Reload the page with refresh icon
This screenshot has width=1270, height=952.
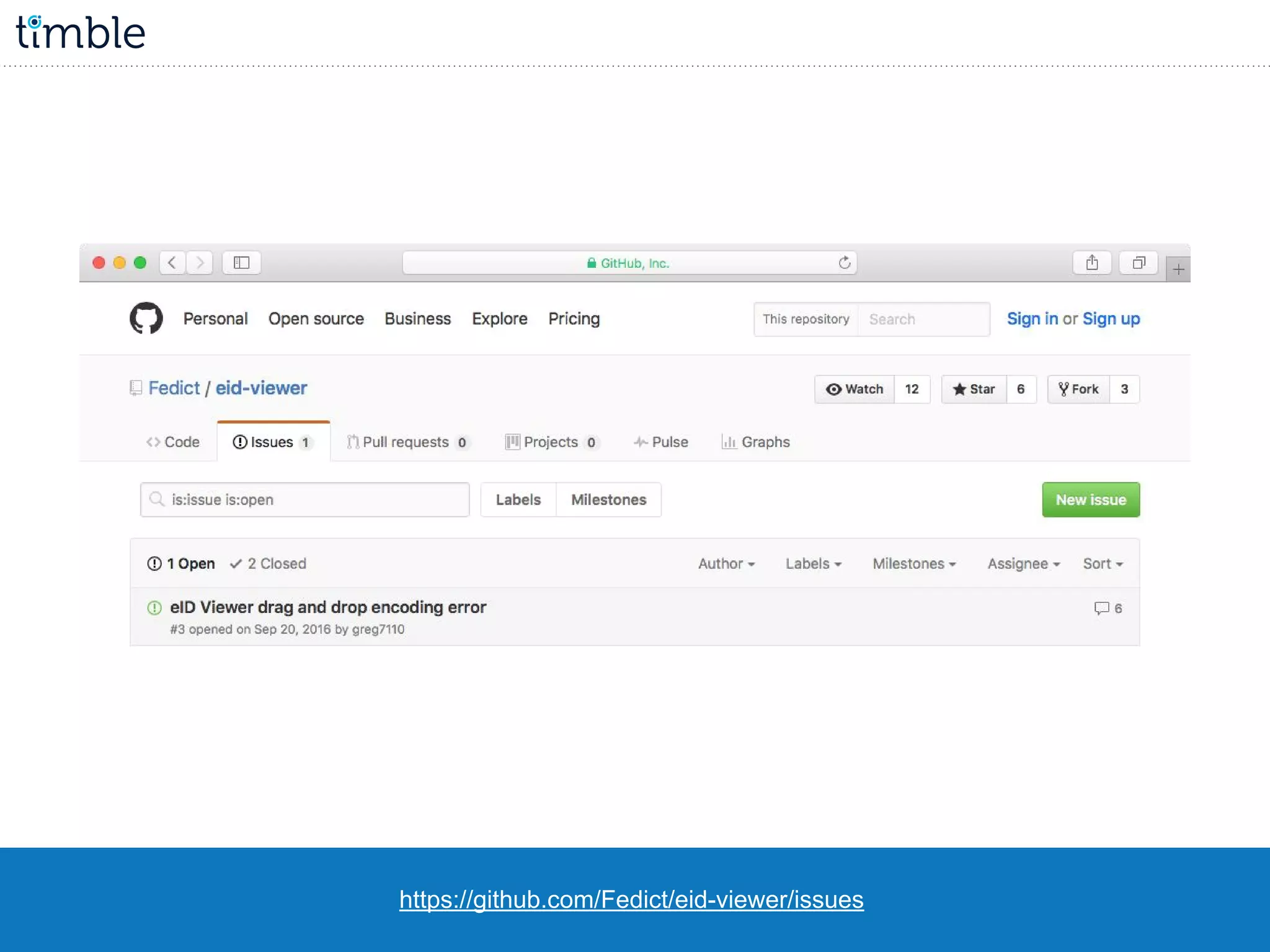tap(844, 263)
